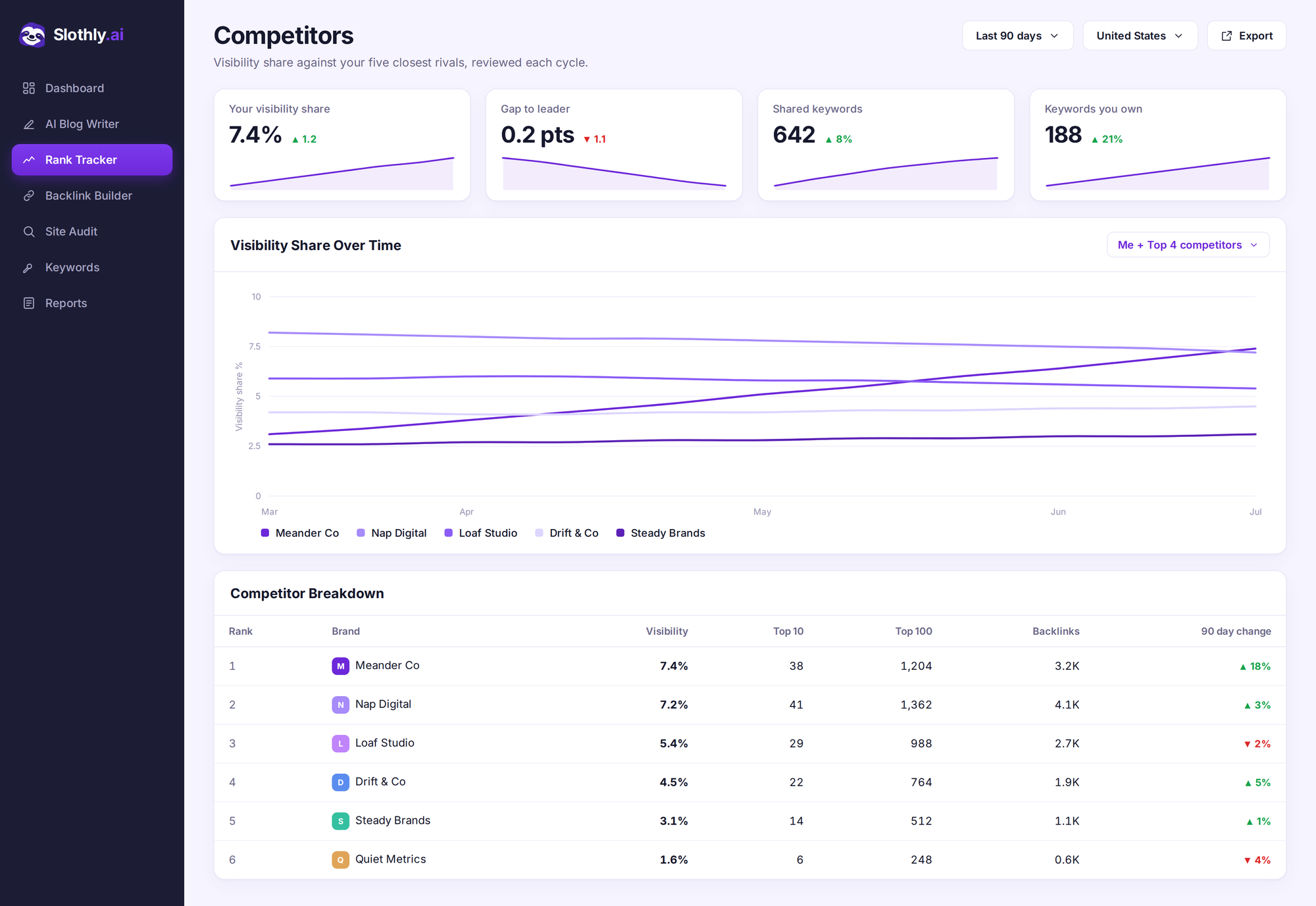Click the up arrow in Meander Co's 18% change
This screenshot has height=906, width=1316.
pos(1243,667)
